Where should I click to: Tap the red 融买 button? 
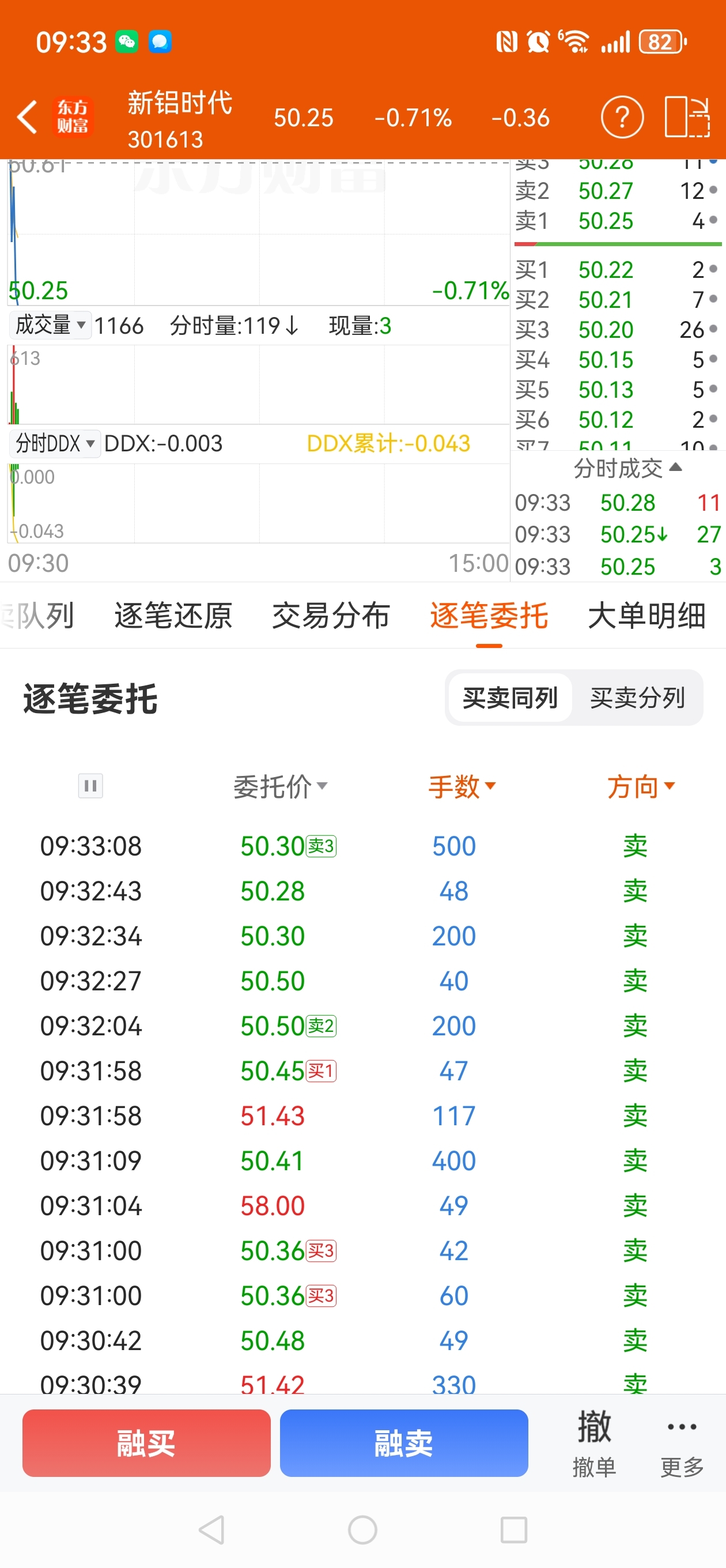tap(147, 1443)
